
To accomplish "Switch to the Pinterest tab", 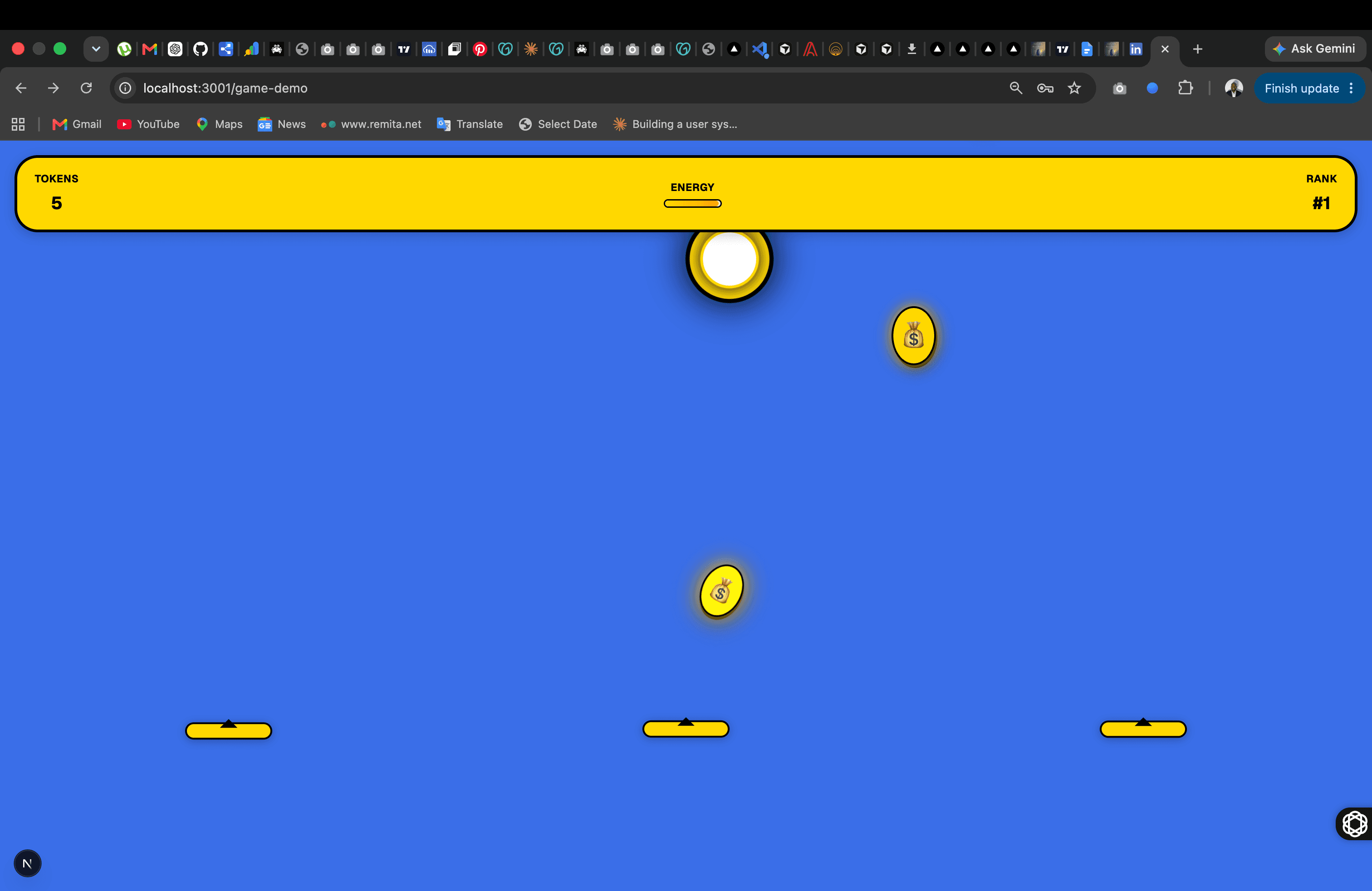I will coord(480,49).
